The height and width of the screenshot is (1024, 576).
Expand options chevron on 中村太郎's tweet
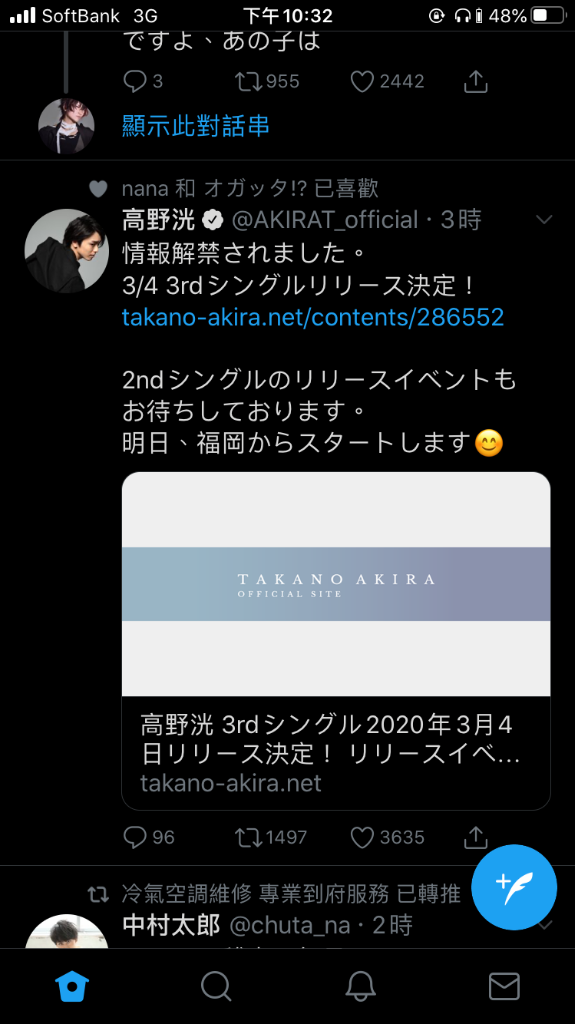pos(545,925)
